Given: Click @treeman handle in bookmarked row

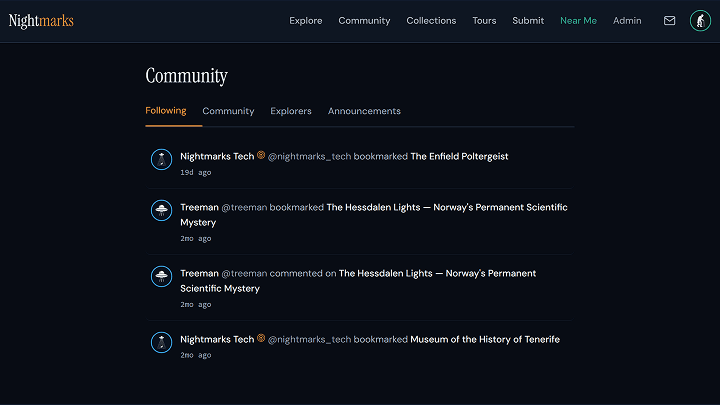Looking at the screenshot, I should tap(244, 208).
